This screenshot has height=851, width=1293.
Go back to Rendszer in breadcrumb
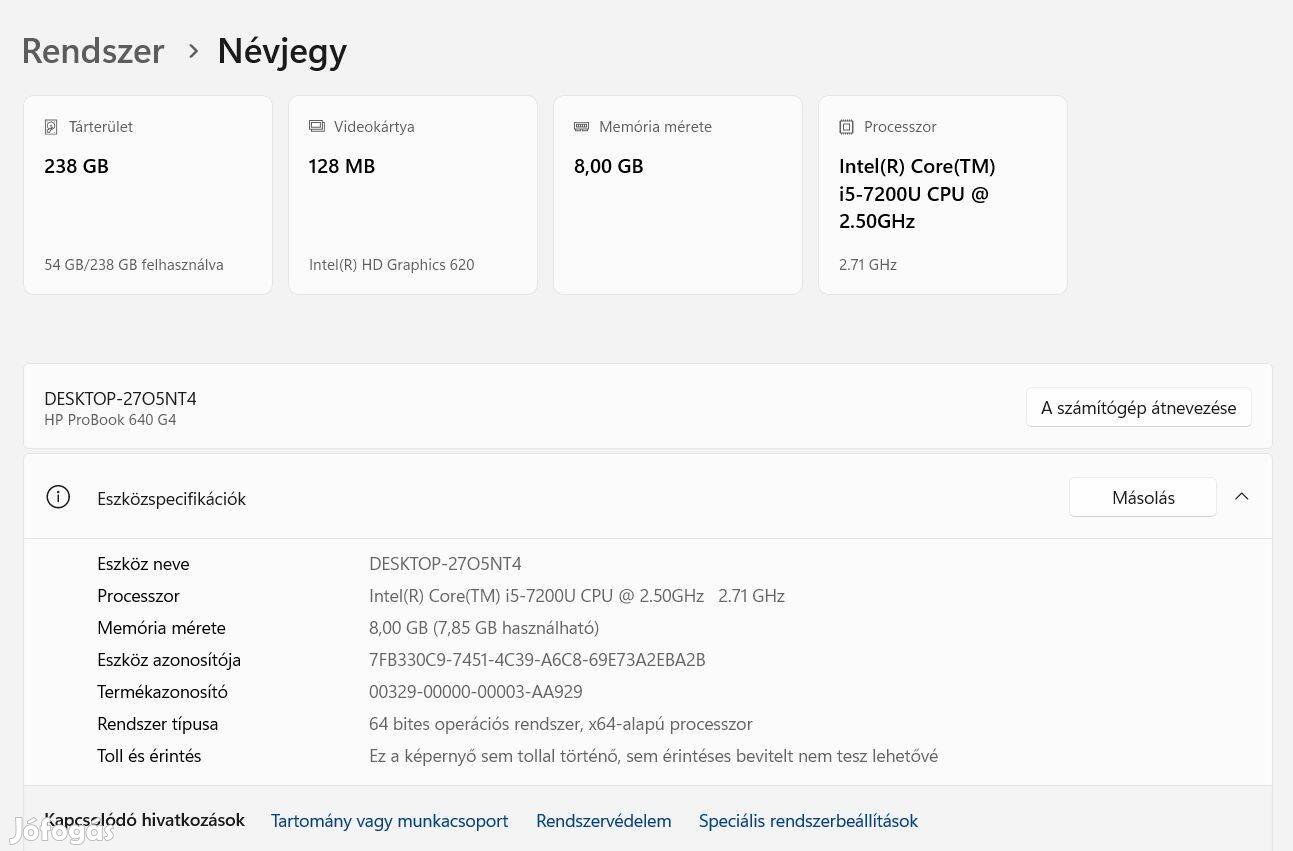point(93,51)
